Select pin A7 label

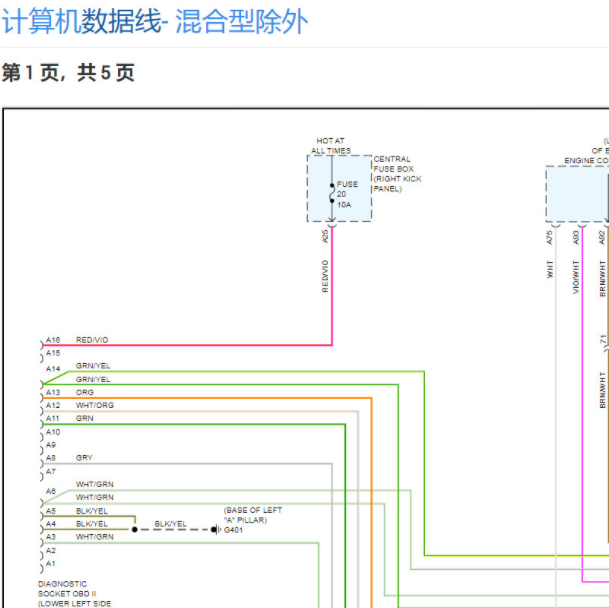click(51, 472)
